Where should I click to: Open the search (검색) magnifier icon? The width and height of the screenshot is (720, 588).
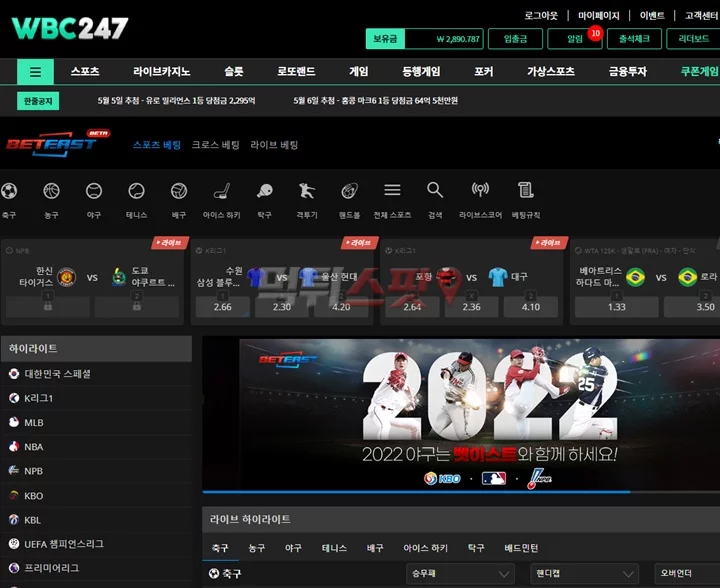(x=435, y=190)
